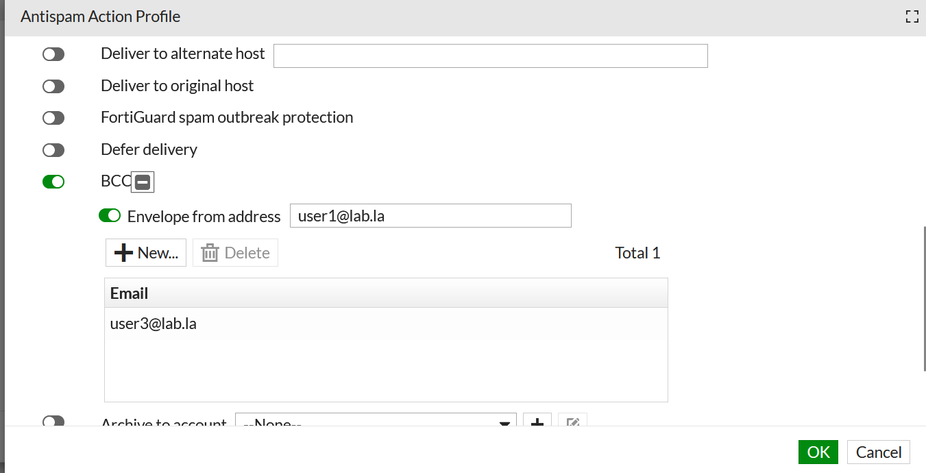The image size is (926, 473).
Task: Select the user3@lab.la email row
Action: 385,323
